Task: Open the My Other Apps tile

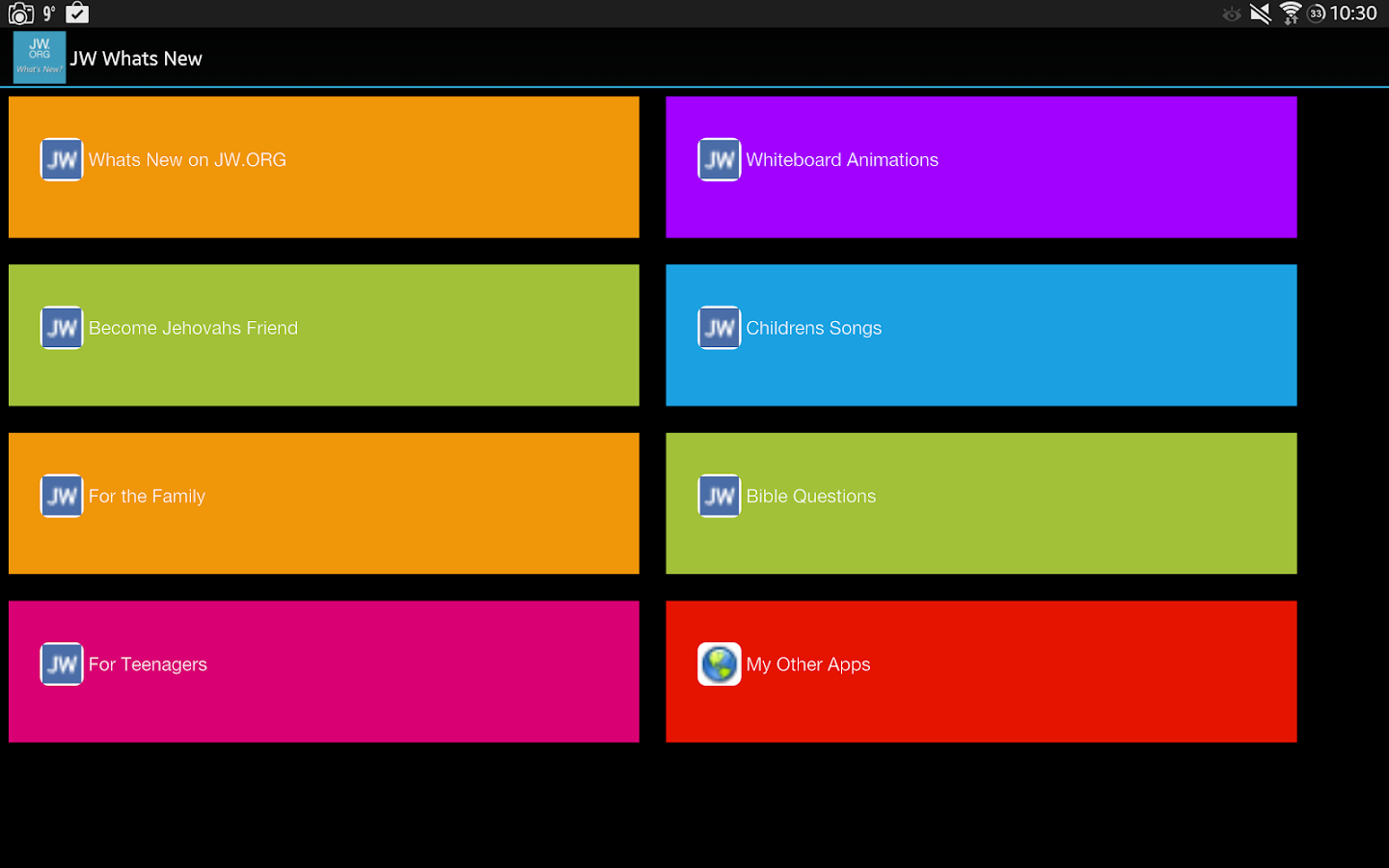Action: [x=981, y=672]
